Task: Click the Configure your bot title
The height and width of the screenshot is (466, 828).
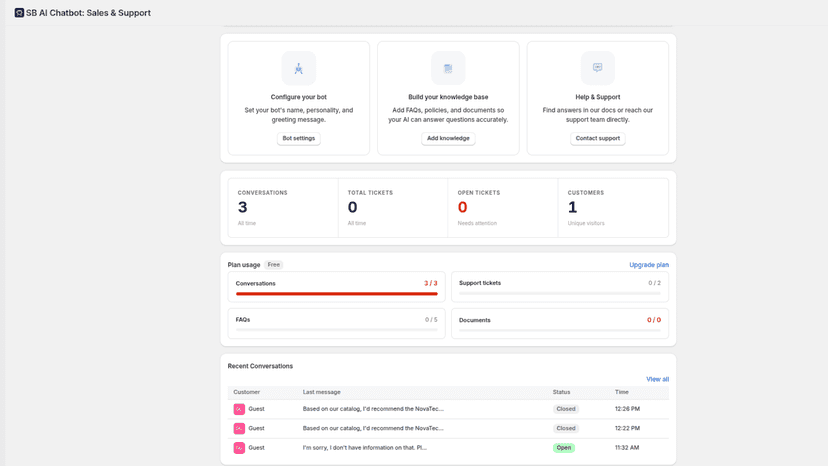Action: coord(299,97)
